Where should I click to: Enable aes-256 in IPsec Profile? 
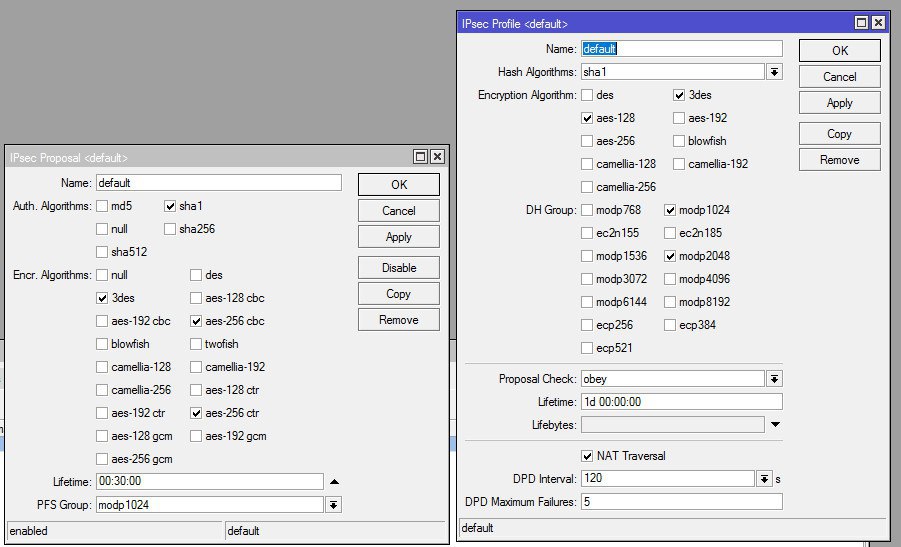click(587, 141)
